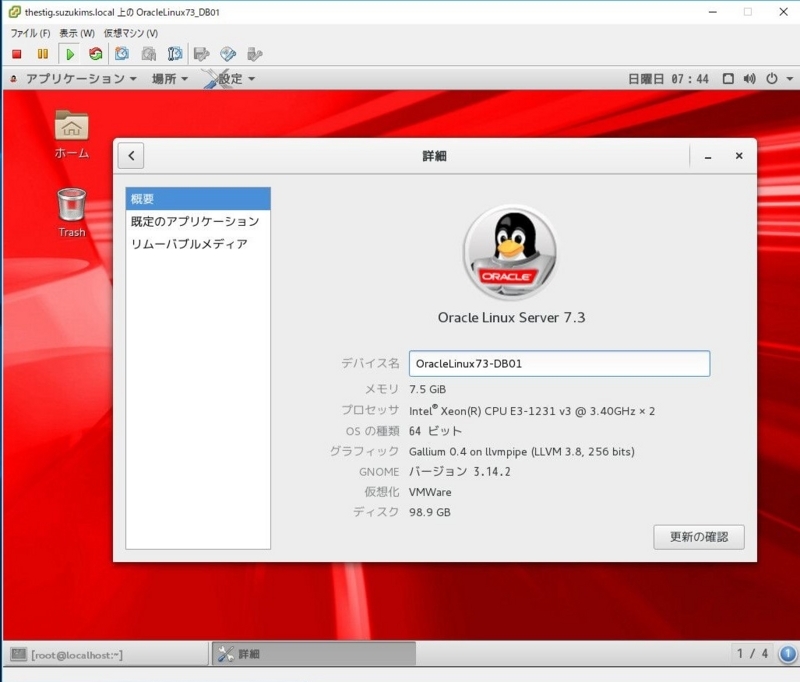Click the Gallium 0.4 graphics text
Image resolution: width=800 pixels, height=682 pixels.
click(x=521, y=451)
